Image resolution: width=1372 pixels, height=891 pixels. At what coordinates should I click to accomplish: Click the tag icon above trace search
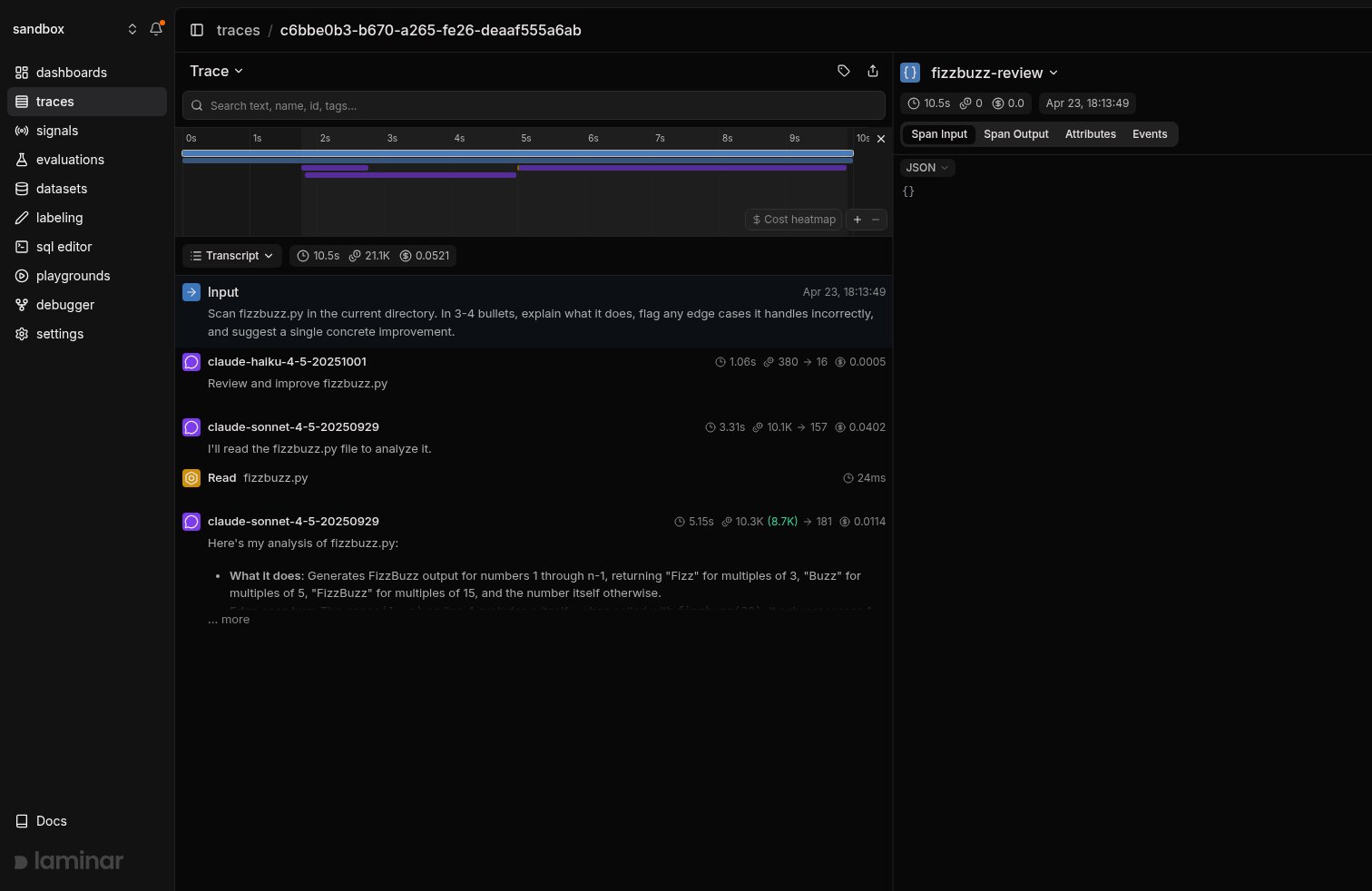pos(844,71)
